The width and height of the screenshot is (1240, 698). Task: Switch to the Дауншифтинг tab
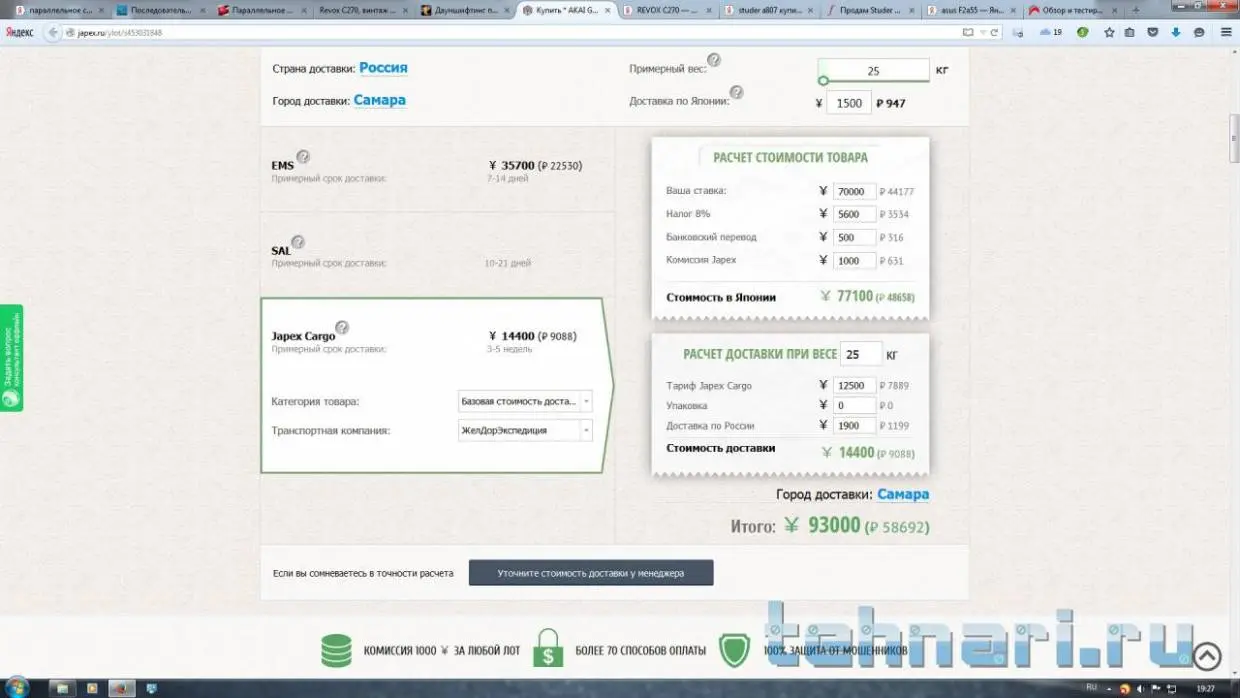click(x=463, y=9)
